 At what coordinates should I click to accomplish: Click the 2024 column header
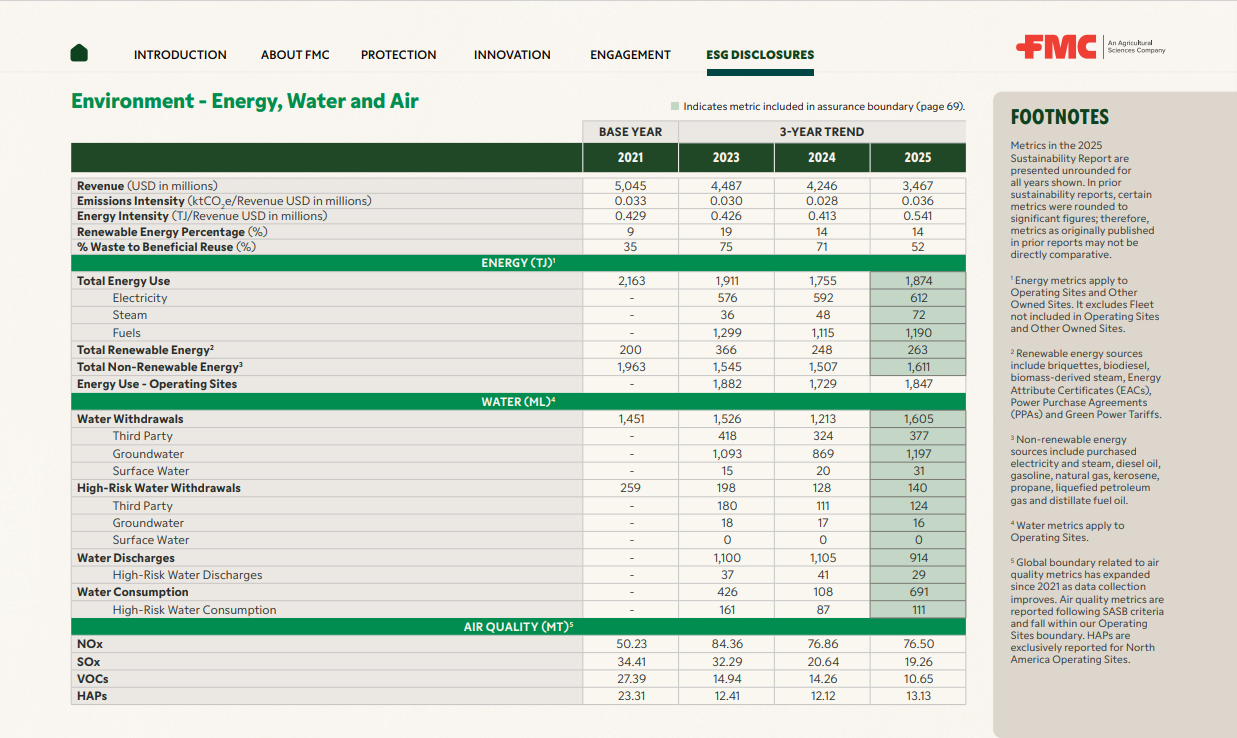822,158
